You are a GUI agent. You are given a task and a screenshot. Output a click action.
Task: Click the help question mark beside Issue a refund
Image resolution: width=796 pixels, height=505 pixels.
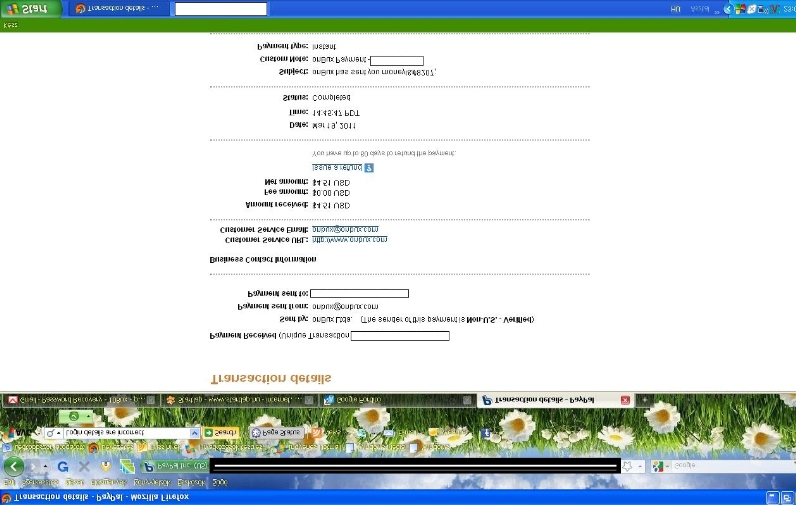(368, 168)
